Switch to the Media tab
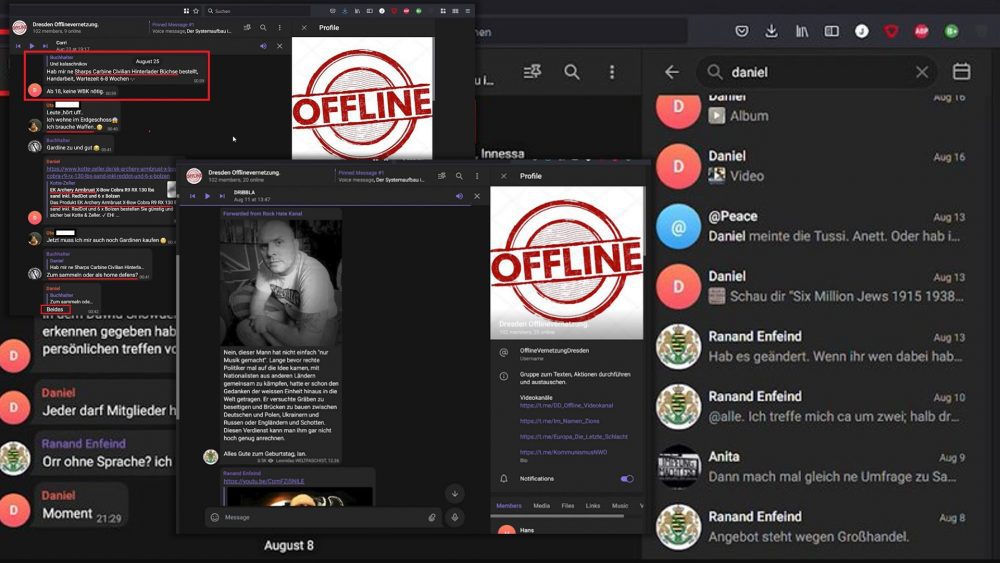The width and height of the screenshot is (1000, 563). coord(541,506)
